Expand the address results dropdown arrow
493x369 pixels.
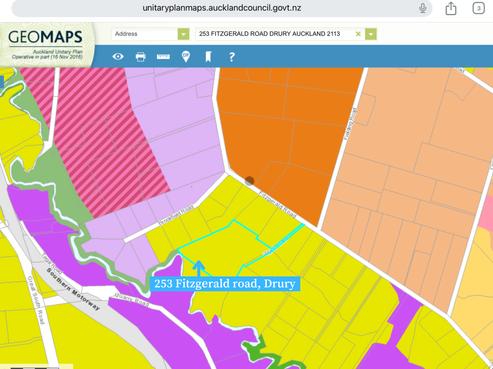371,34
